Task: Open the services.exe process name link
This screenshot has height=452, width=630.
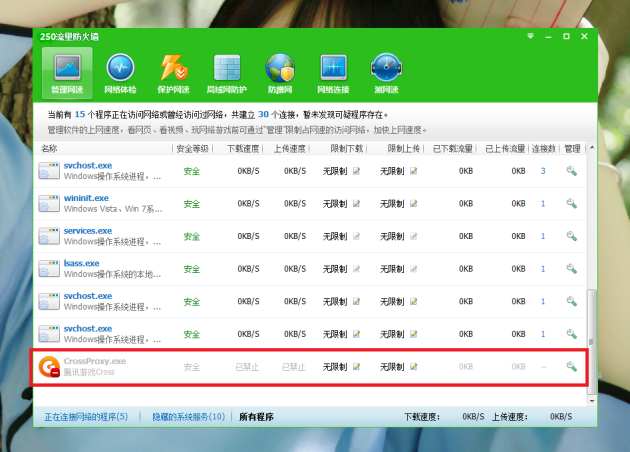Action: coord(88,231)
